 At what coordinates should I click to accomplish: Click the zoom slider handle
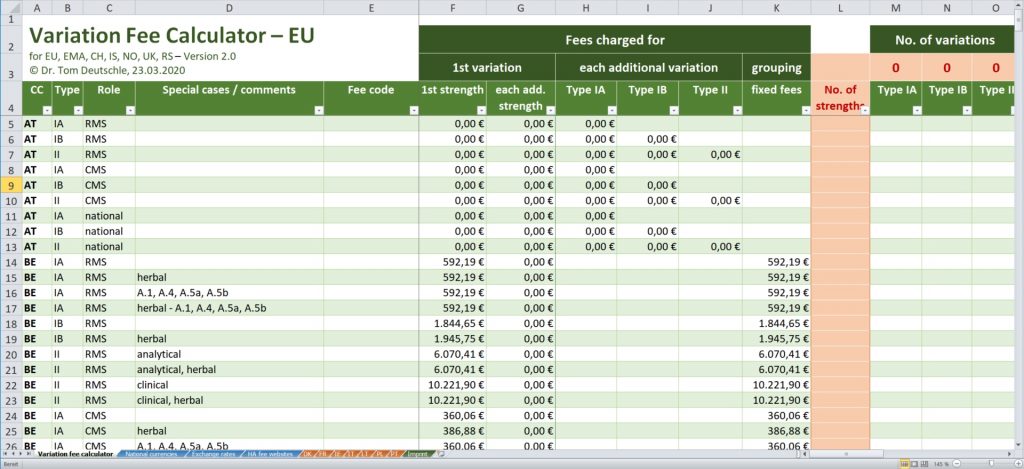(x=990, y=463)
